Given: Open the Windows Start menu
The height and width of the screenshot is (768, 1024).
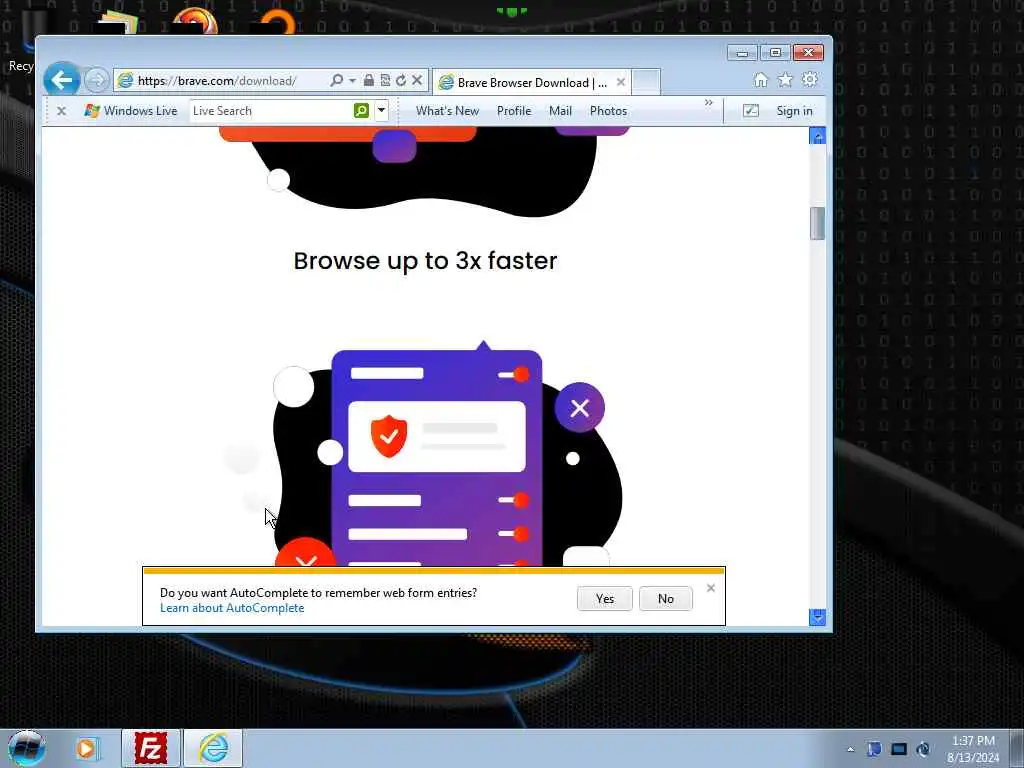Looking at the screenshot, I should coord(26,748).
